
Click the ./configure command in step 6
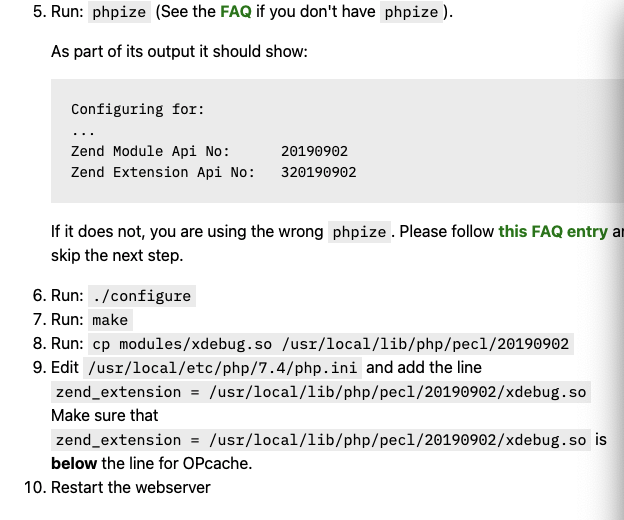pyautogui.click(x=142, y=296)
